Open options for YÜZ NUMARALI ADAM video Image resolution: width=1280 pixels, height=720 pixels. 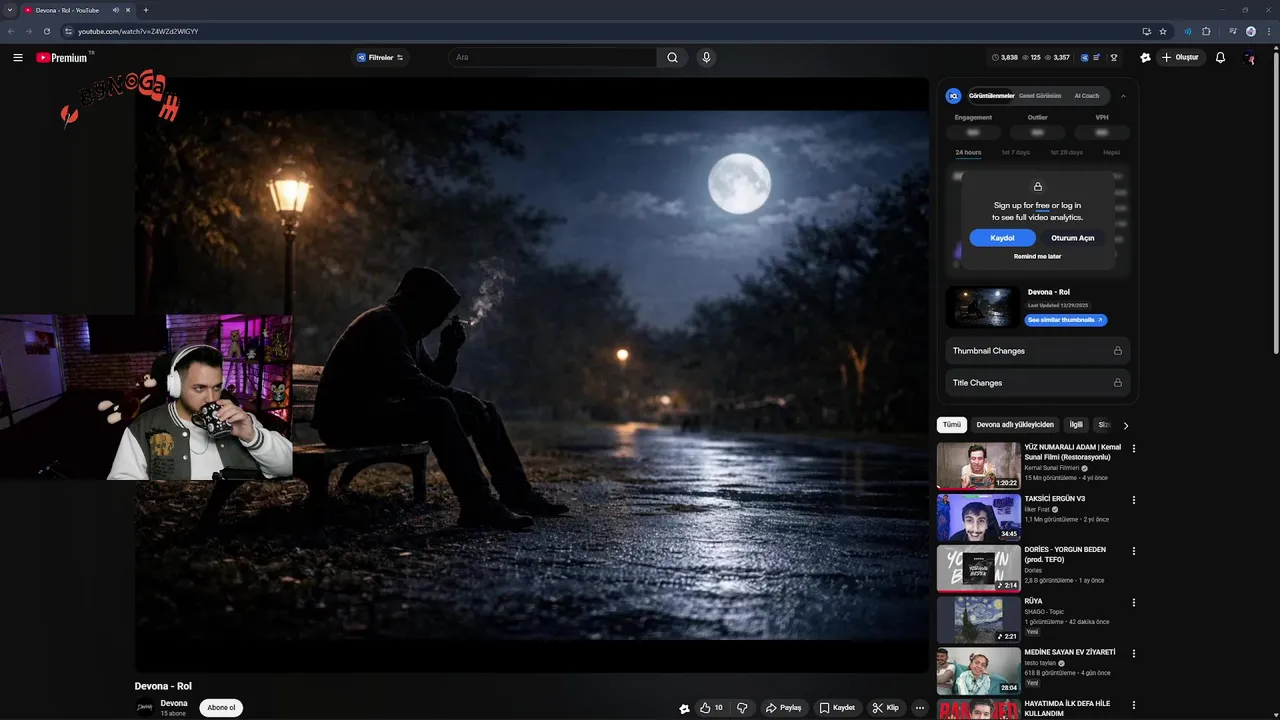point(1133,449)
